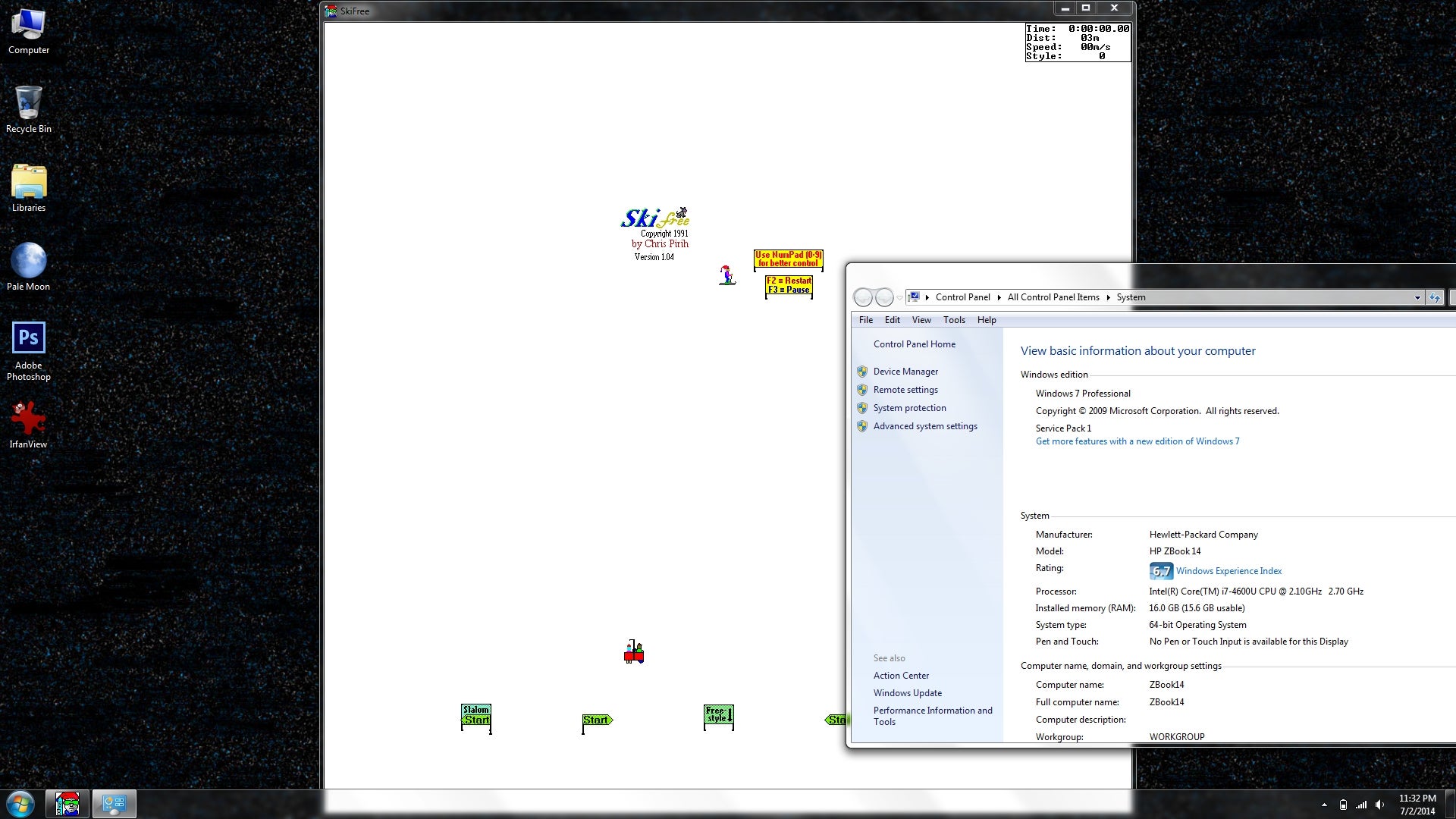
Task: Click the Forward navigation button in System window
Action: 884,297
